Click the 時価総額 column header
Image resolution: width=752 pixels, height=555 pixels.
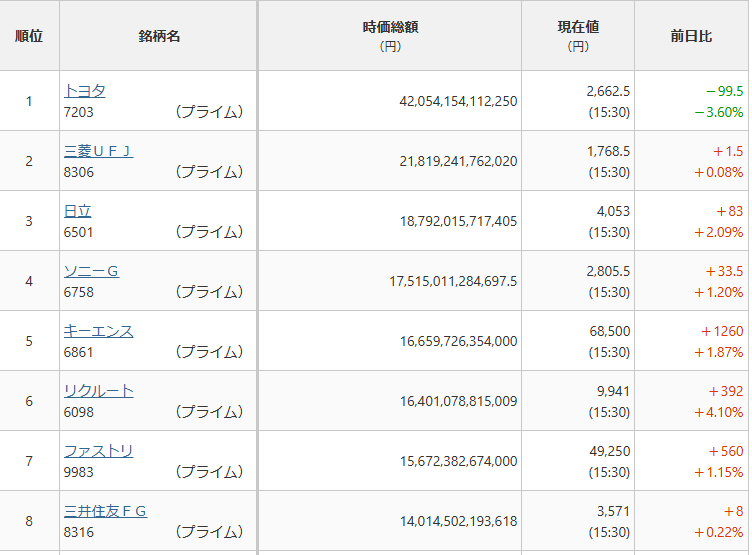coord(390,28)
